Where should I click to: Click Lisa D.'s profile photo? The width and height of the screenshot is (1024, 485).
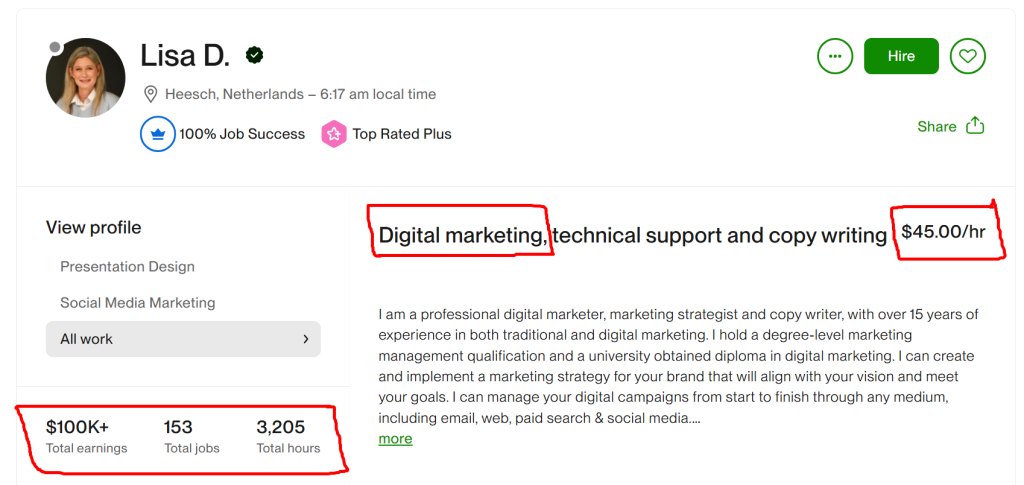pos(86,78)
